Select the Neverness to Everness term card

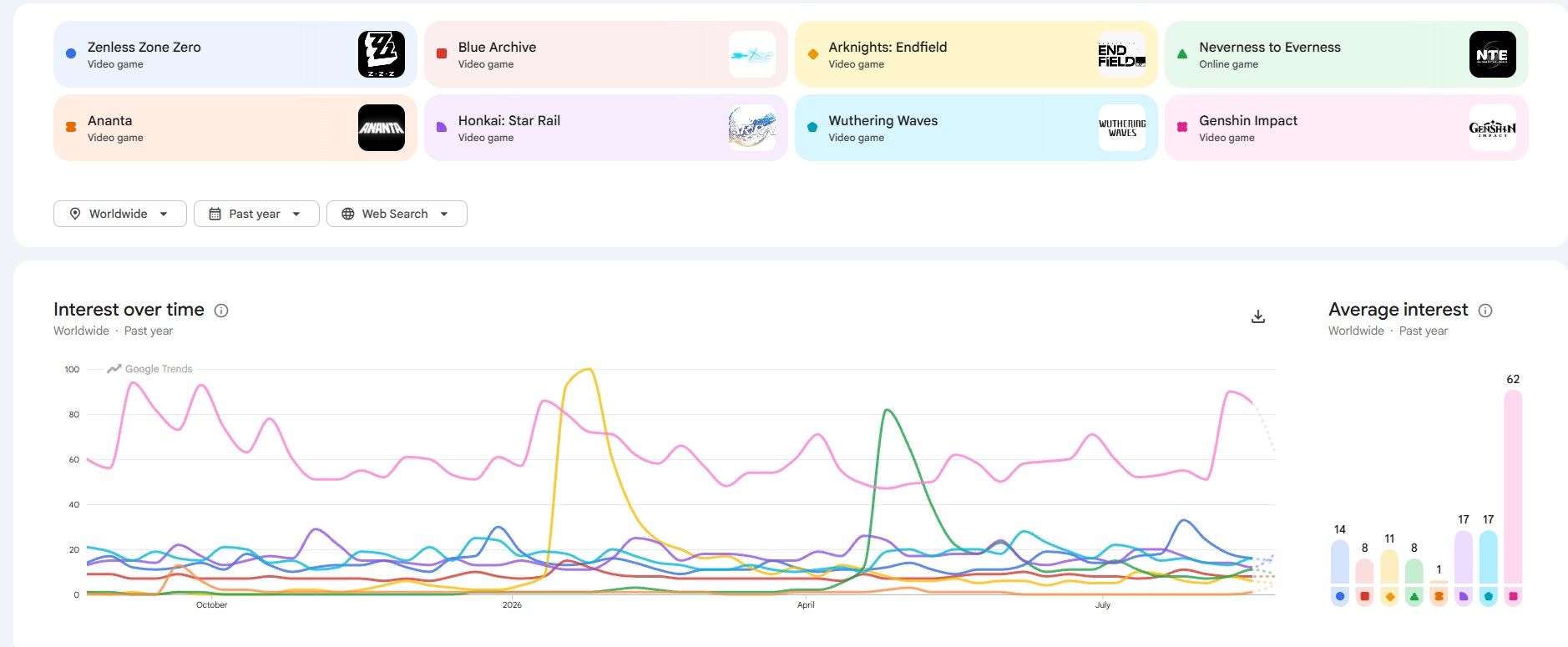click(1347, 54)
